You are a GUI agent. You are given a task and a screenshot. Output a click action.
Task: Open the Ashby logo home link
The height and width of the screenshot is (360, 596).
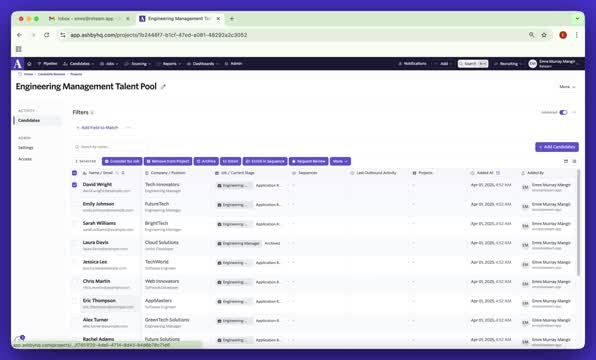17,63
